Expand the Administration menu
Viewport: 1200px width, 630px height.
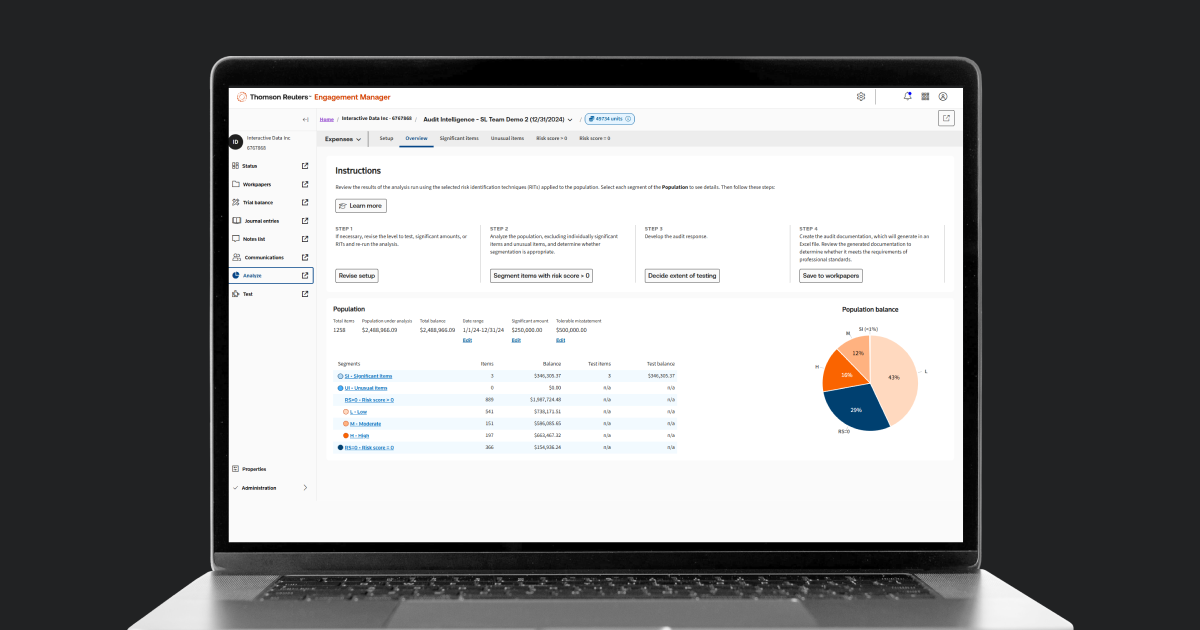point(269,488)
